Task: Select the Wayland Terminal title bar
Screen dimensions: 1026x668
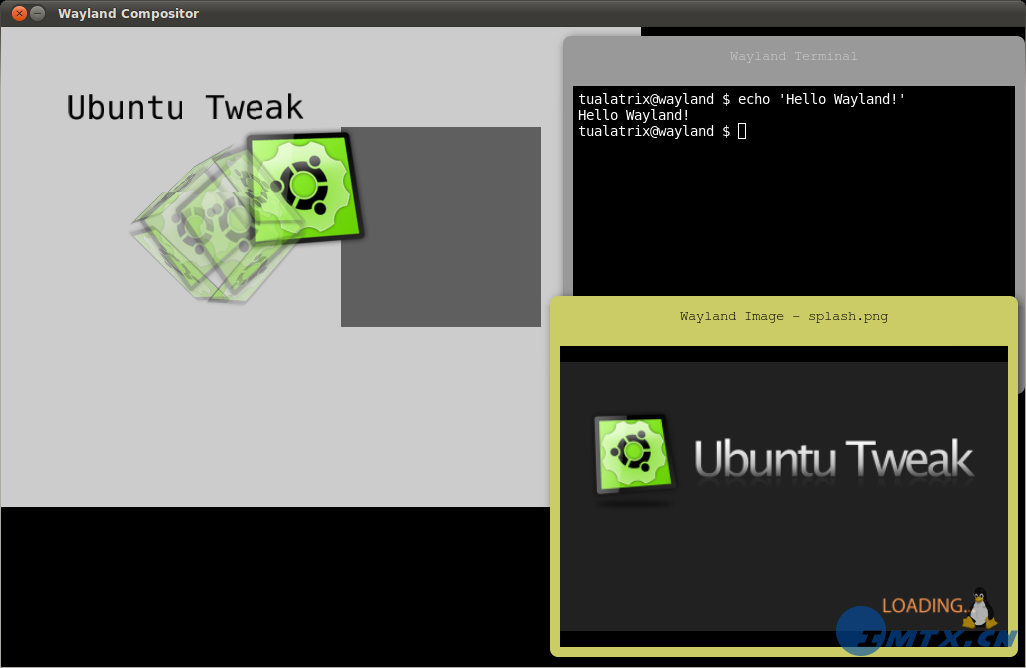Action: pyautogui.click(x=794, y=57)
